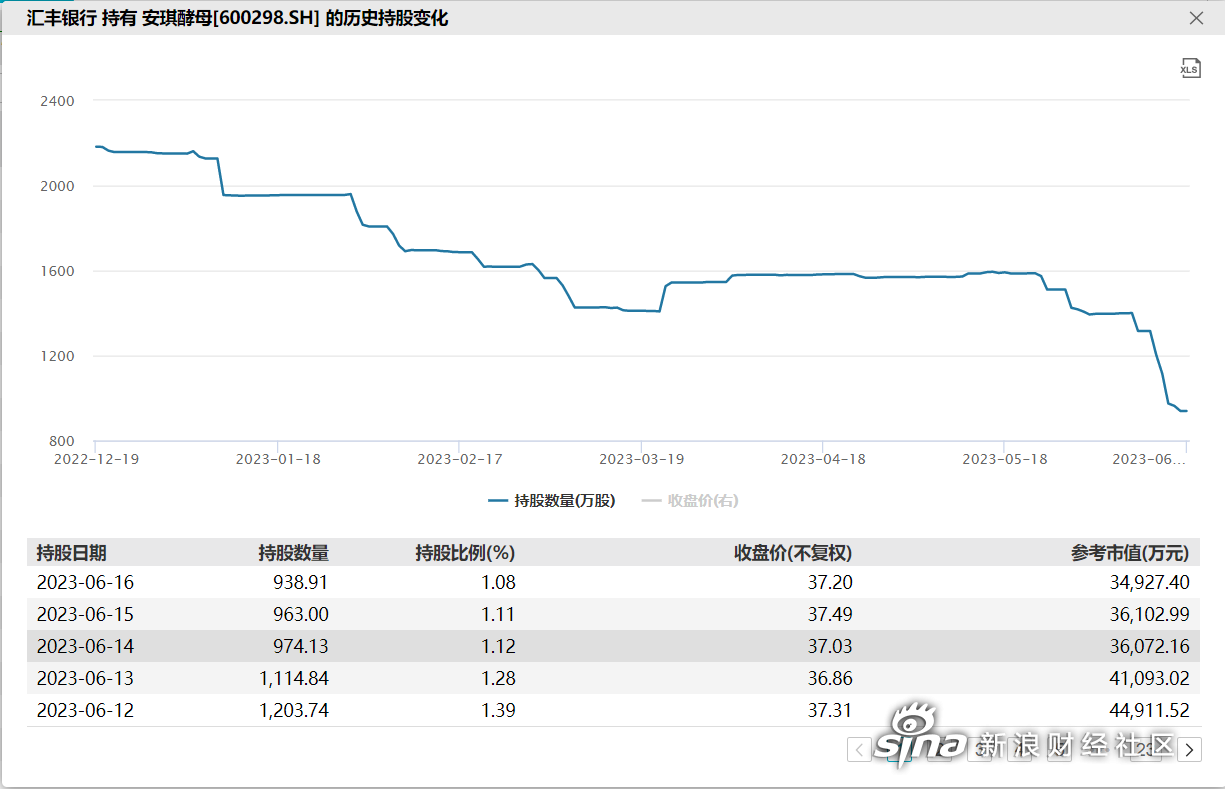Click the 1600 y-axis label

57,271
